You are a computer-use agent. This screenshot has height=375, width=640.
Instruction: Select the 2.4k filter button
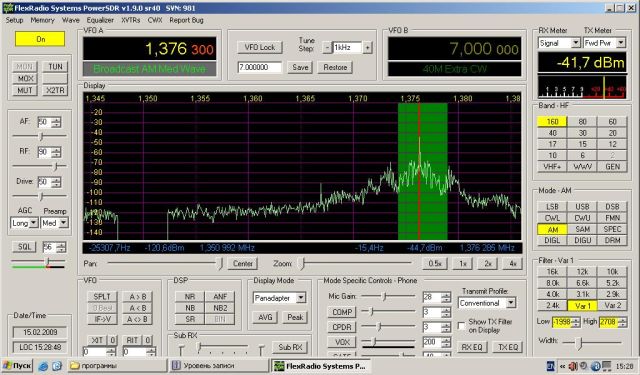click(552, 306)
